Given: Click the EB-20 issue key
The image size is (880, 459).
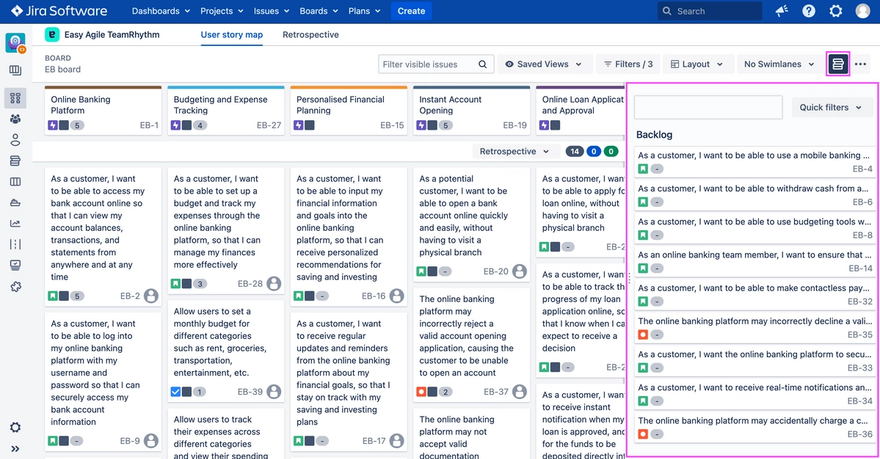Looking at the screenshot, I should (x=496, y=272).
